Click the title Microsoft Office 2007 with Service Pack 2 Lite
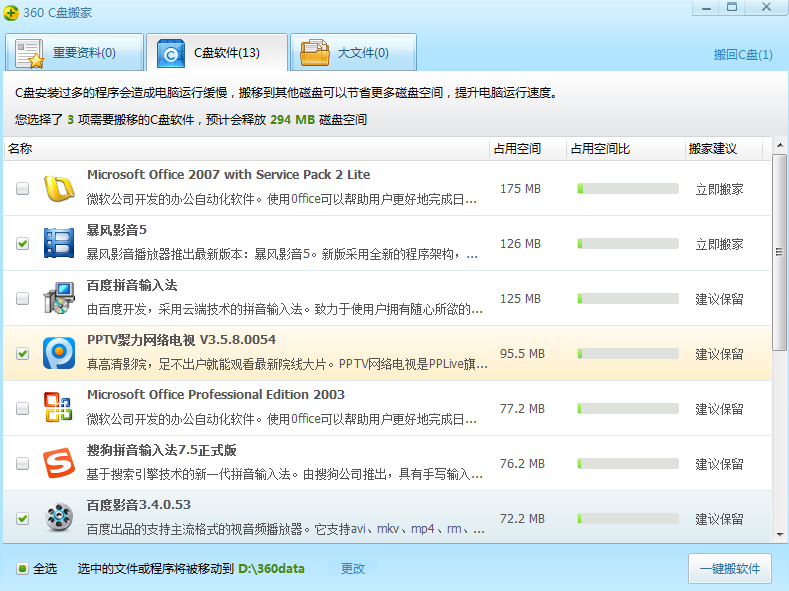789x591 pixels. (228, 175)
